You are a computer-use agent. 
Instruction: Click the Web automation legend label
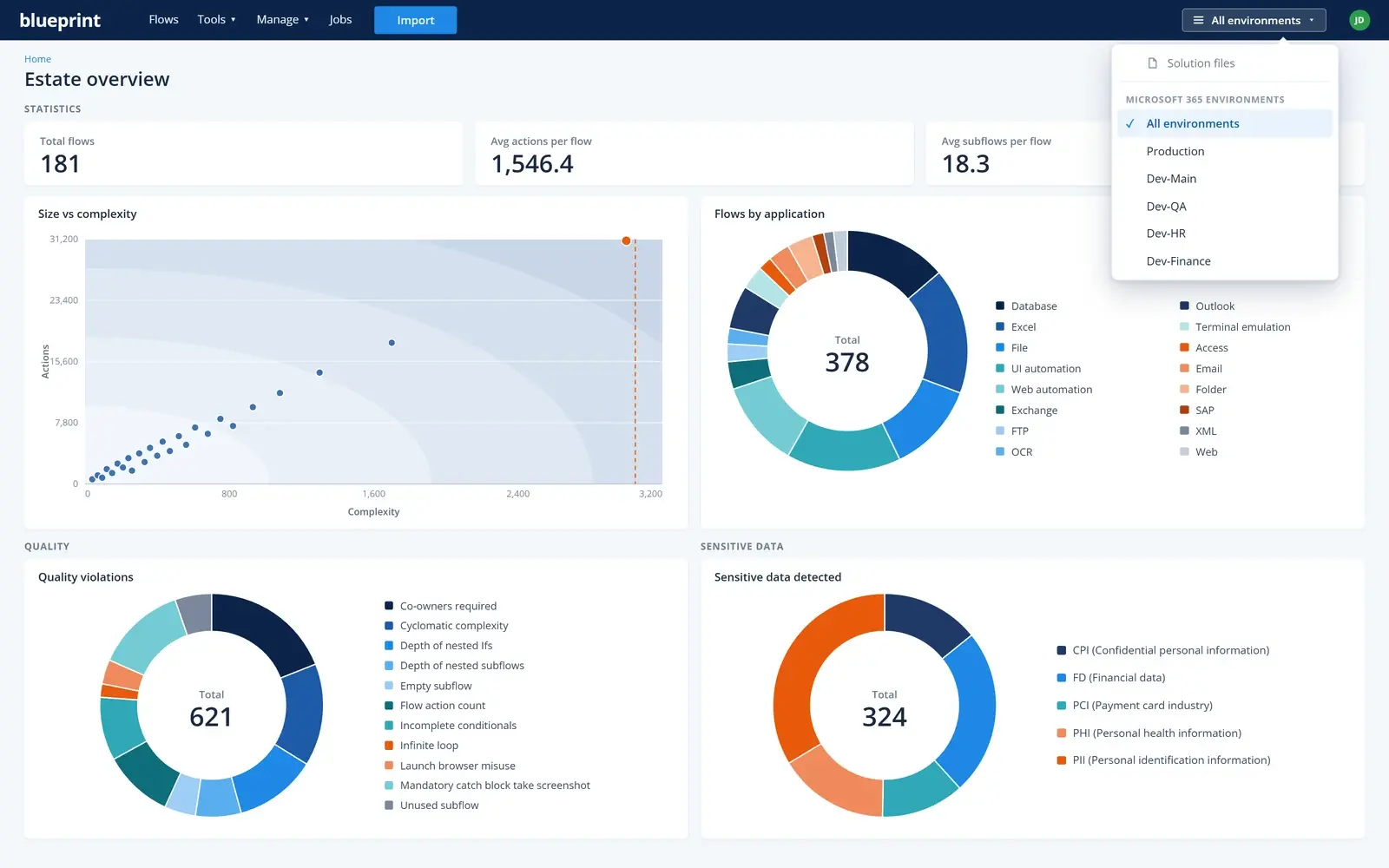[x=1051, y=390]
